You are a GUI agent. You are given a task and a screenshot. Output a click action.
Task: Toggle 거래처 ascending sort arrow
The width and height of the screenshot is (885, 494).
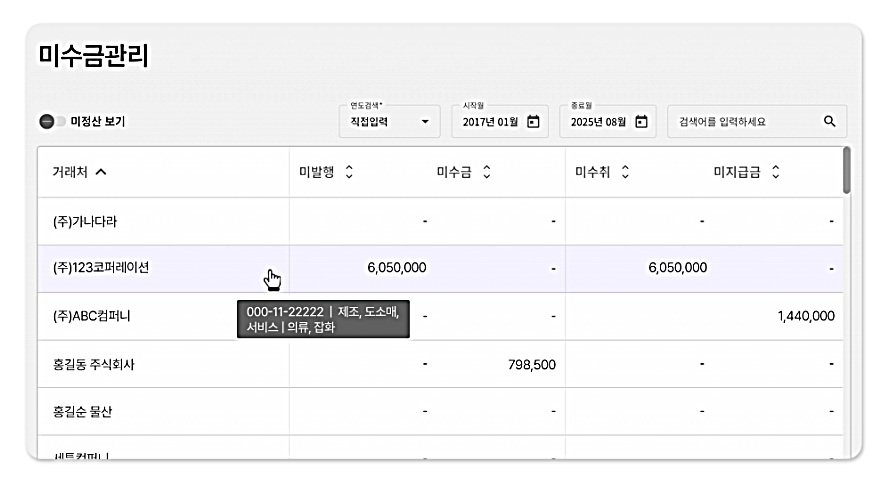pos(101,172)
